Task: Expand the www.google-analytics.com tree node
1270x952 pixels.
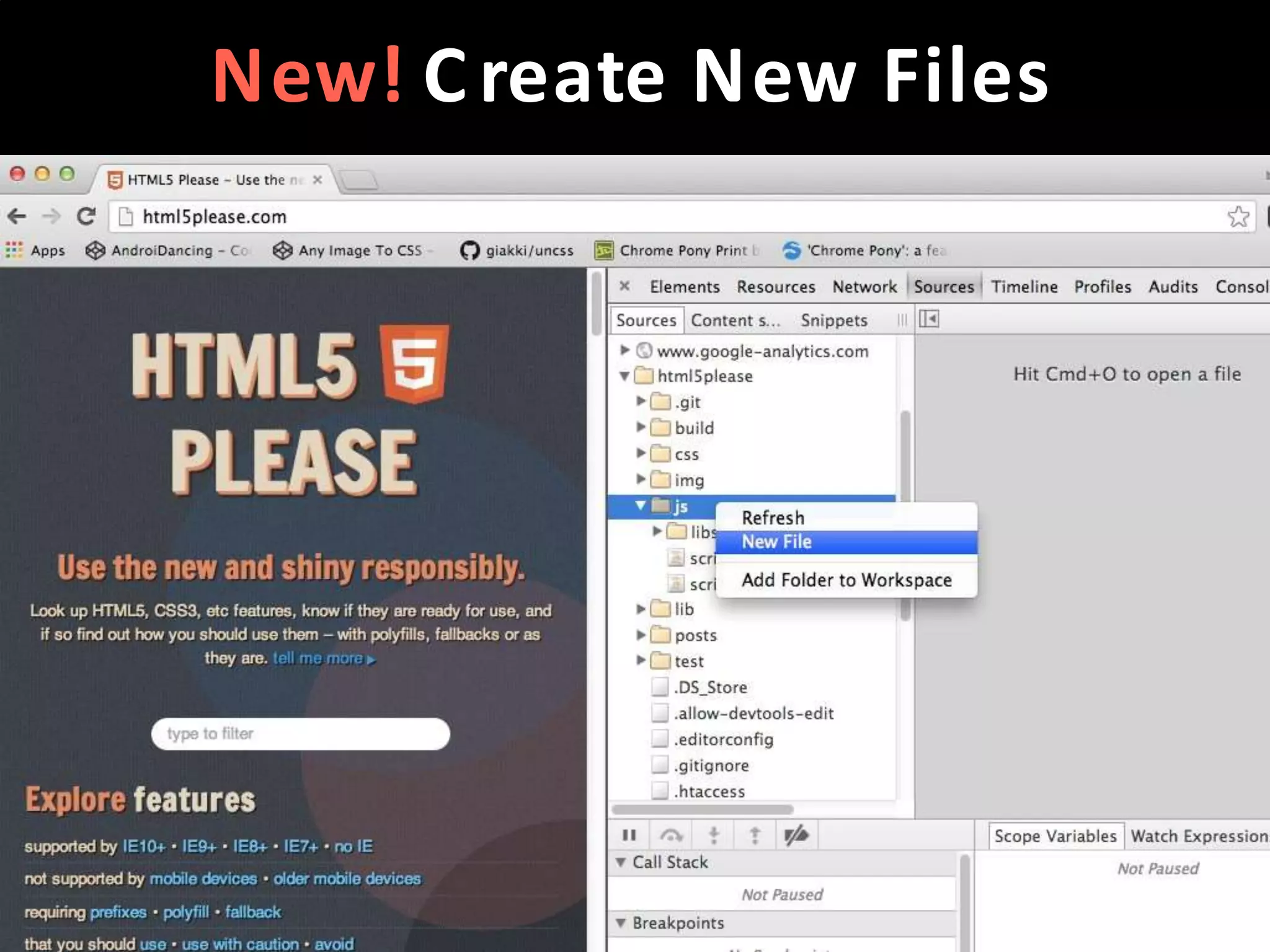Action: pos(624,350)
